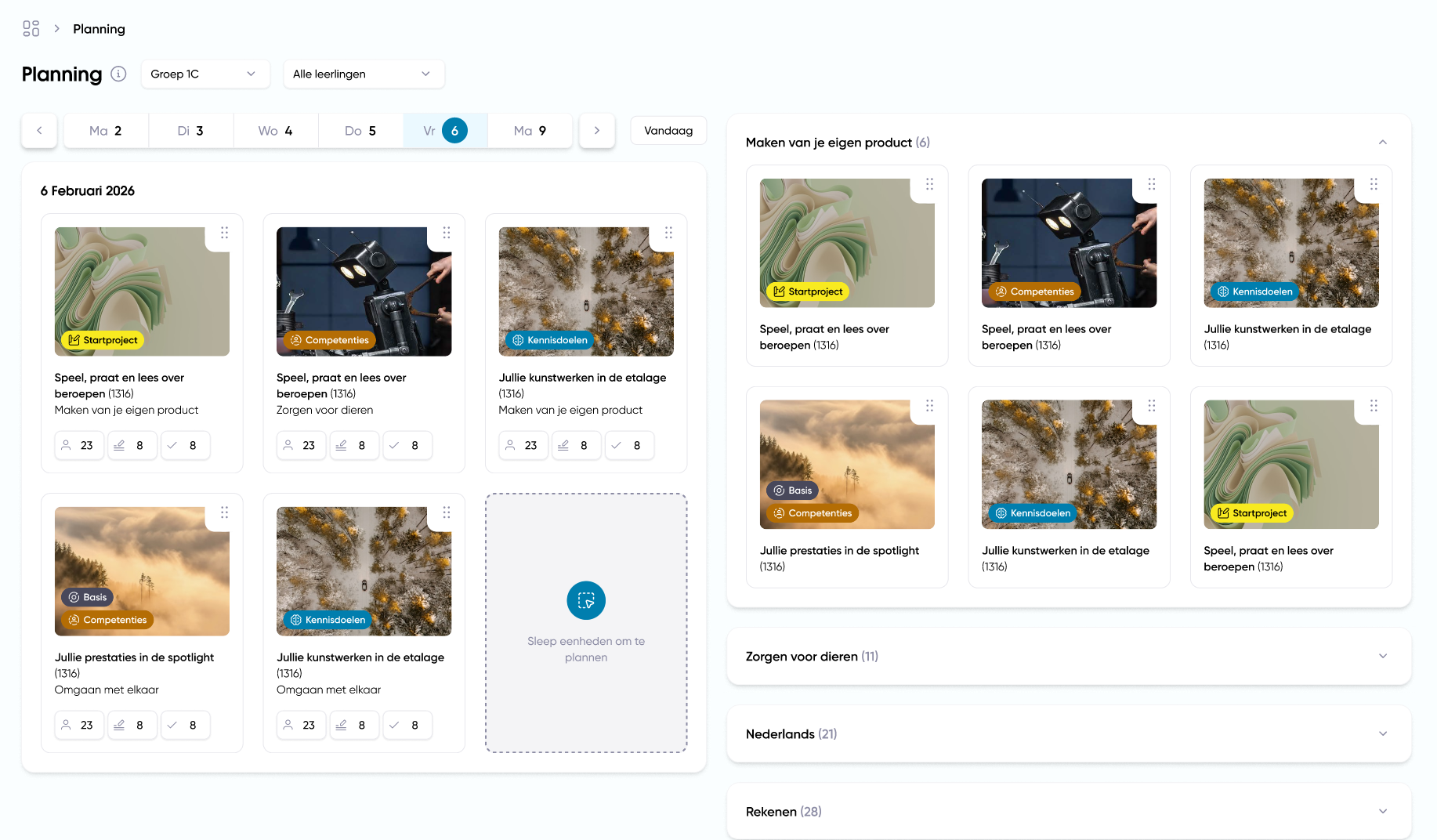The height and width of the screenshot is (840, 1437).
Task: Select day tab Vr 6
Action: click(445, 131)
